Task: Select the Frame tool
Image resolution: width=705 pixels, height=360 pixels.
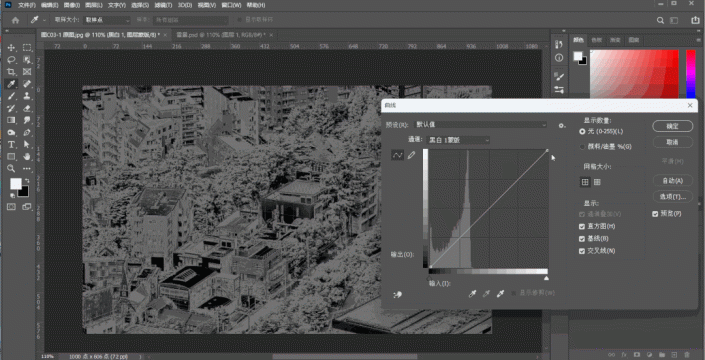Action: (27, 72)
